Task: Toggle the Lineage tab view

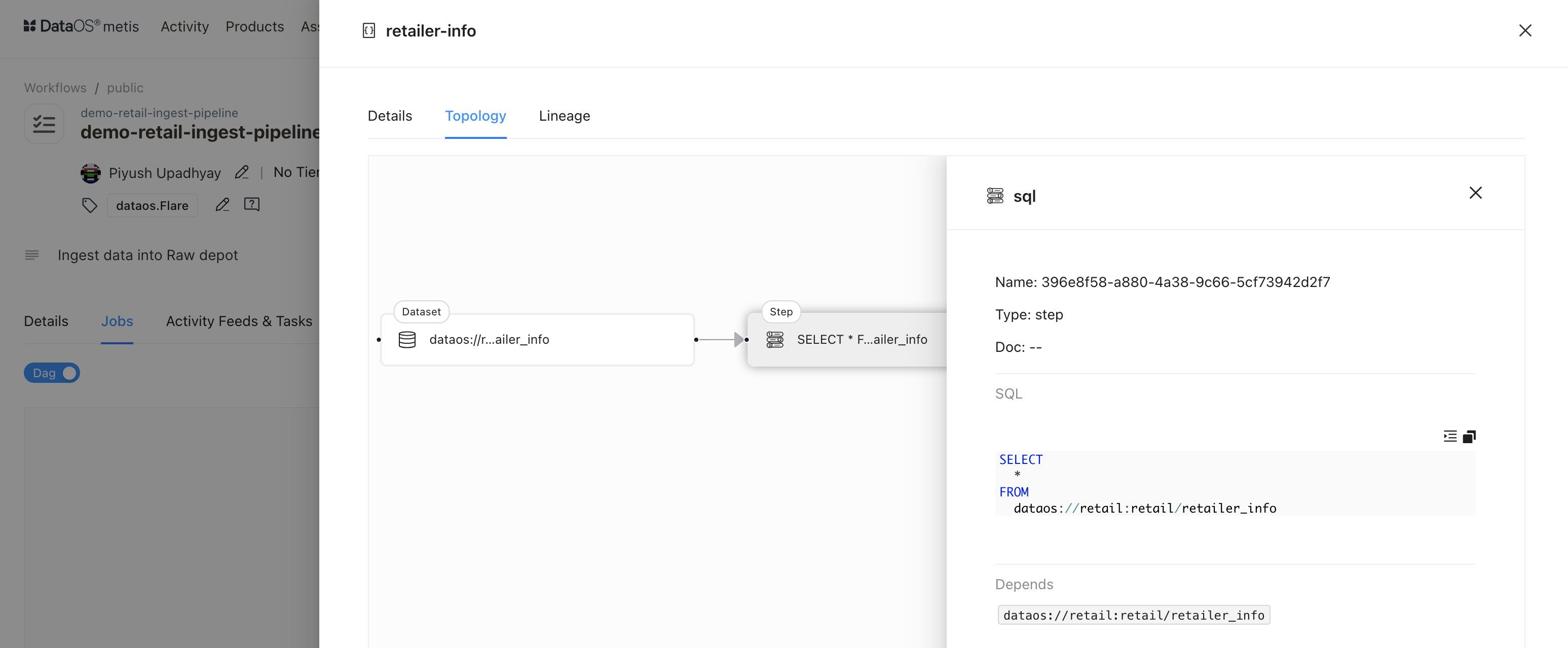Action: [x=564, y=115]
